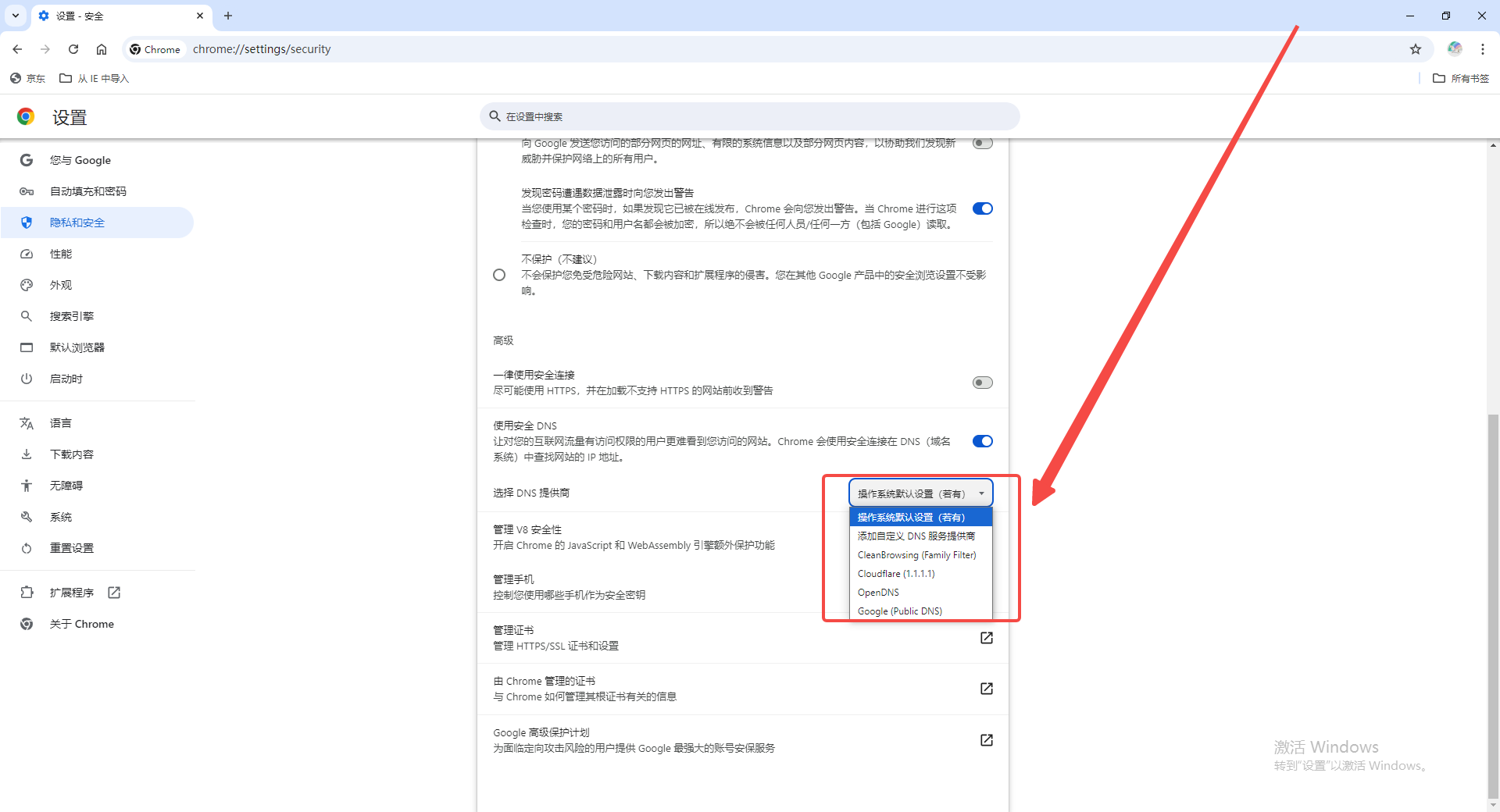Viewport: 1500px width, 812px height.
Task: Click the Chrome logo beside 设置 heading
Action: coord(26,117)
